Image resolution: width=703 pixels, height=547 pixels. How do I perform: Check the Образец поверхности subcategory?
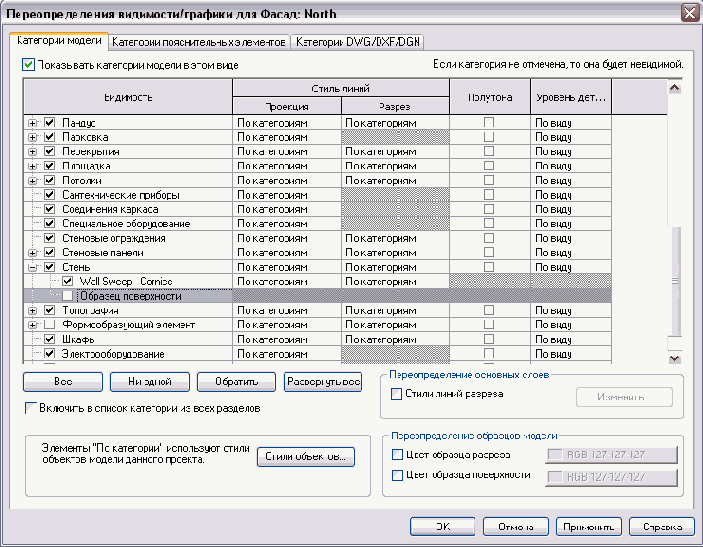coord(67,295)
